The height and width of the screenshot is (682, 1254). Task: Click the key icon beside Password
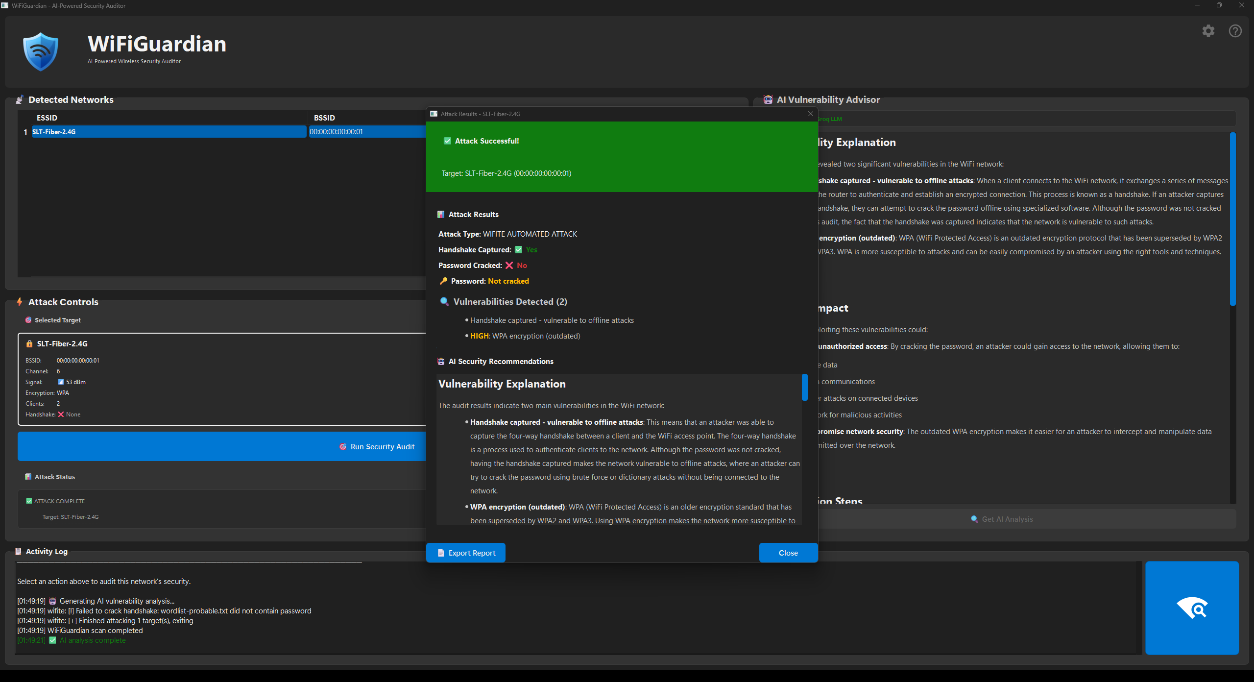click(x=443, y=281)
